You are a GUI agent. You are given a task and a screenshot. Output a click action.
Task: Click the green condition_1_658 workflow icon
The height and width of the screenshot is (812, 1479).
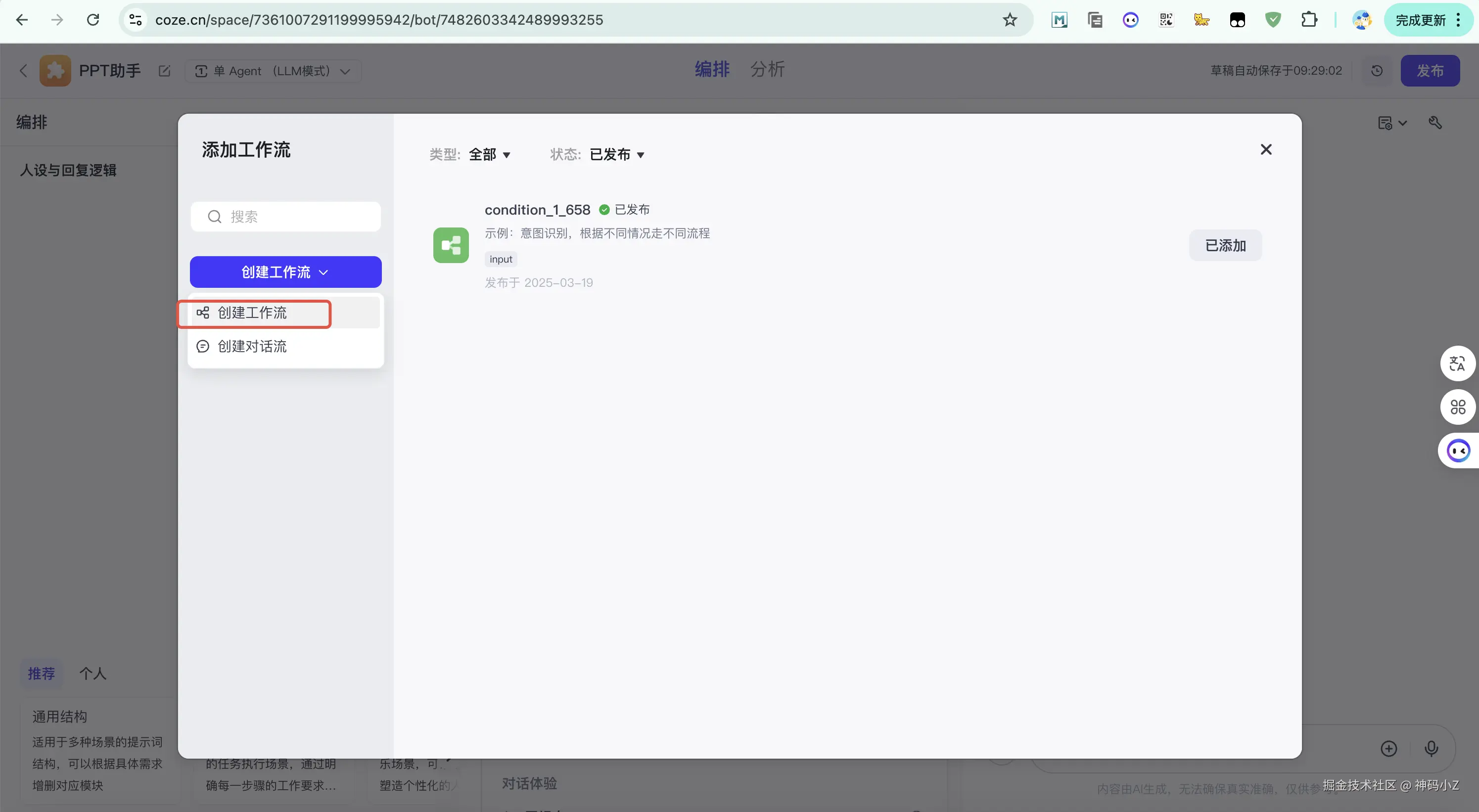pos(451,246)
